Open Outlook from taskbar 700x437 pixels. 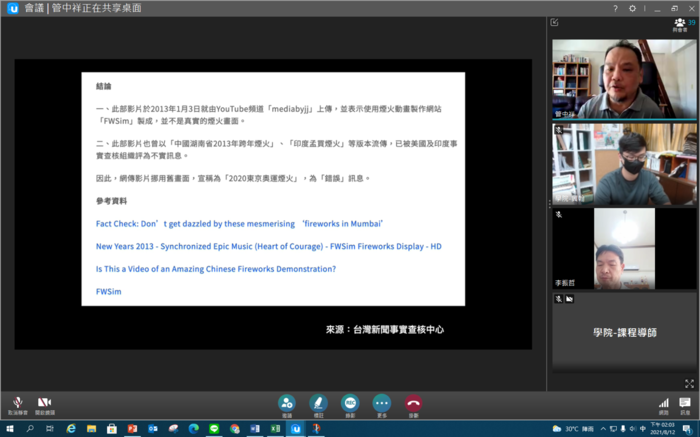(x=153, y=429)
